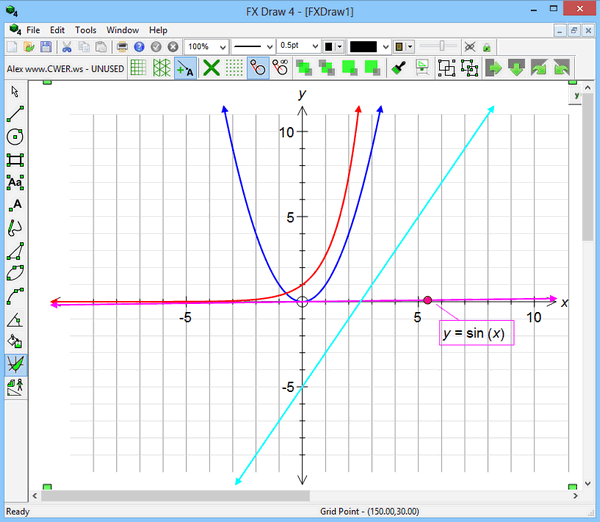Open the 100% zoom dropdown
The width and height of the screenshot is (600, 522).
coord(207,47)
